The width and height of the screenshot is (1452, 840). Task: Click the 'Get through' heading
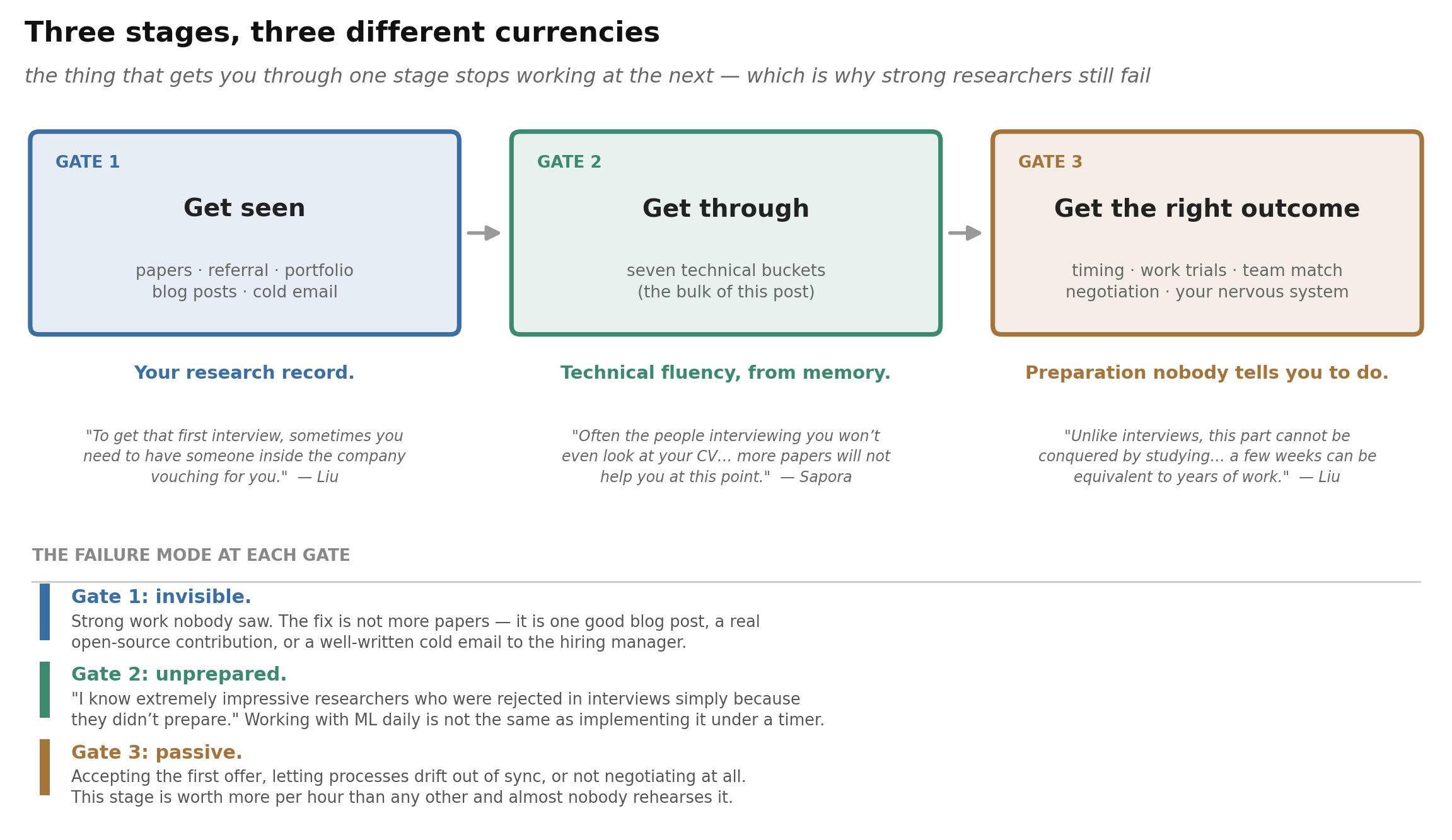(726, 209)
